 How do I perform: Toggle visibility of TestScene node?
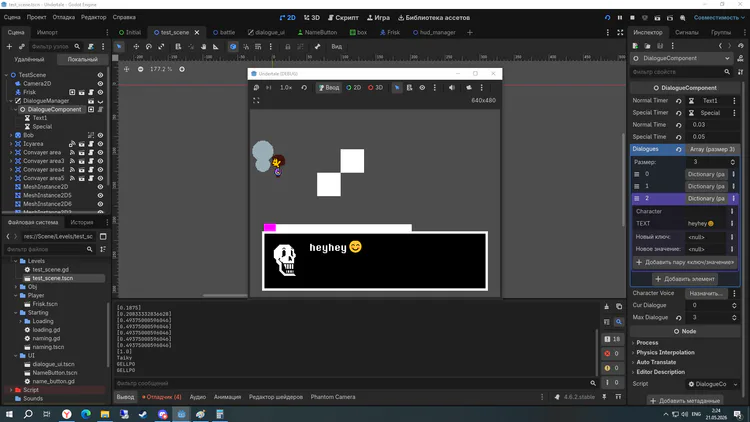pyautogui.click(x=100, y=75)
